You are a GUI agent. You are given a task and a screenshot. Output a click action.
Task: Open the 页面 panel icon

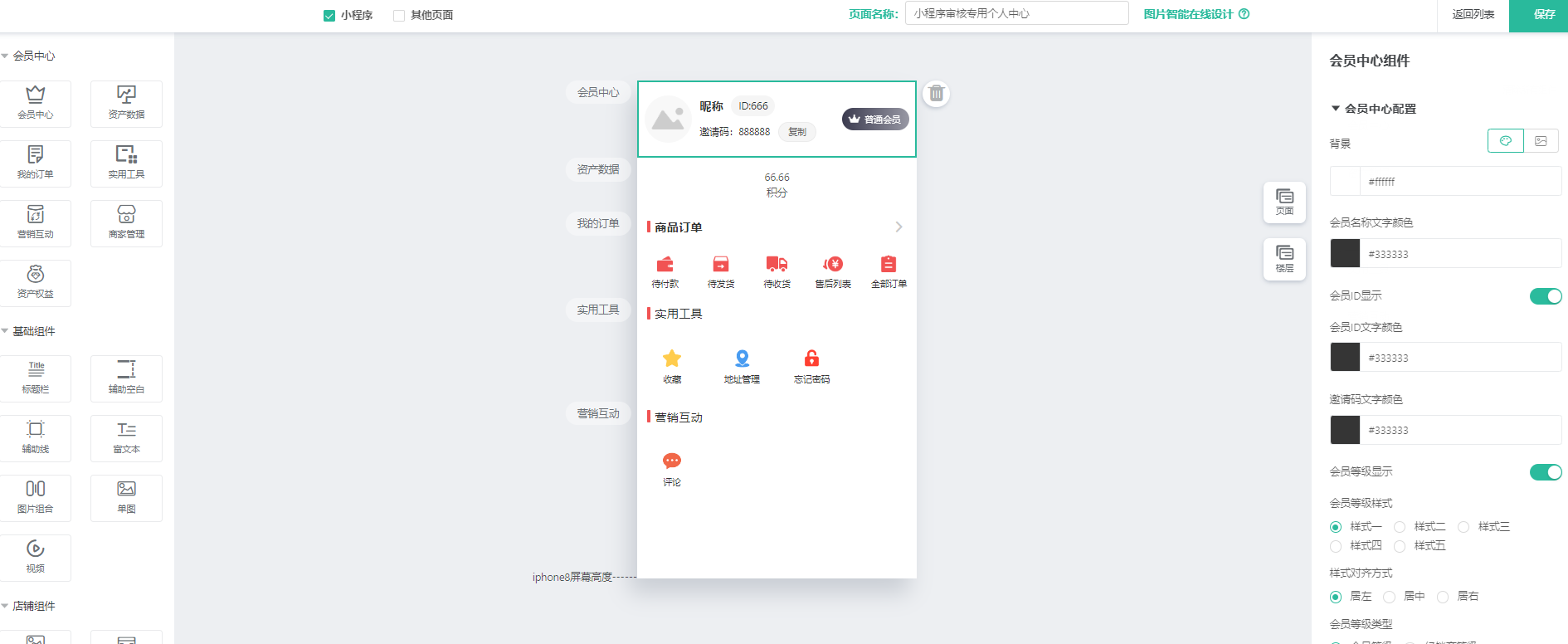pyautogui.click(x=1284, y=202)
